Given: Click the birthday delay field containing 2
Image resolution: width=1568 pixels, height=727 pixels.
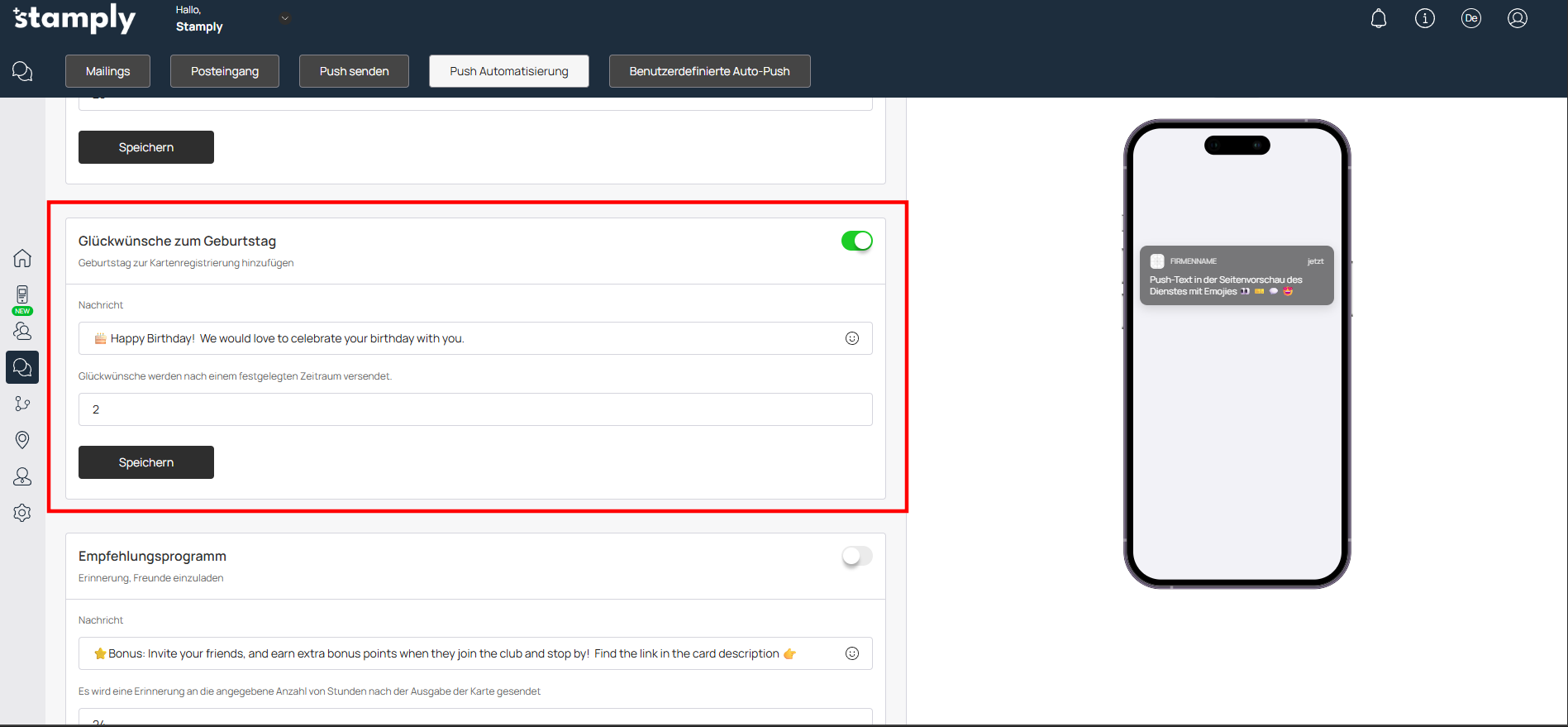Looking at the screenshot, I should [x=475, y=409].
